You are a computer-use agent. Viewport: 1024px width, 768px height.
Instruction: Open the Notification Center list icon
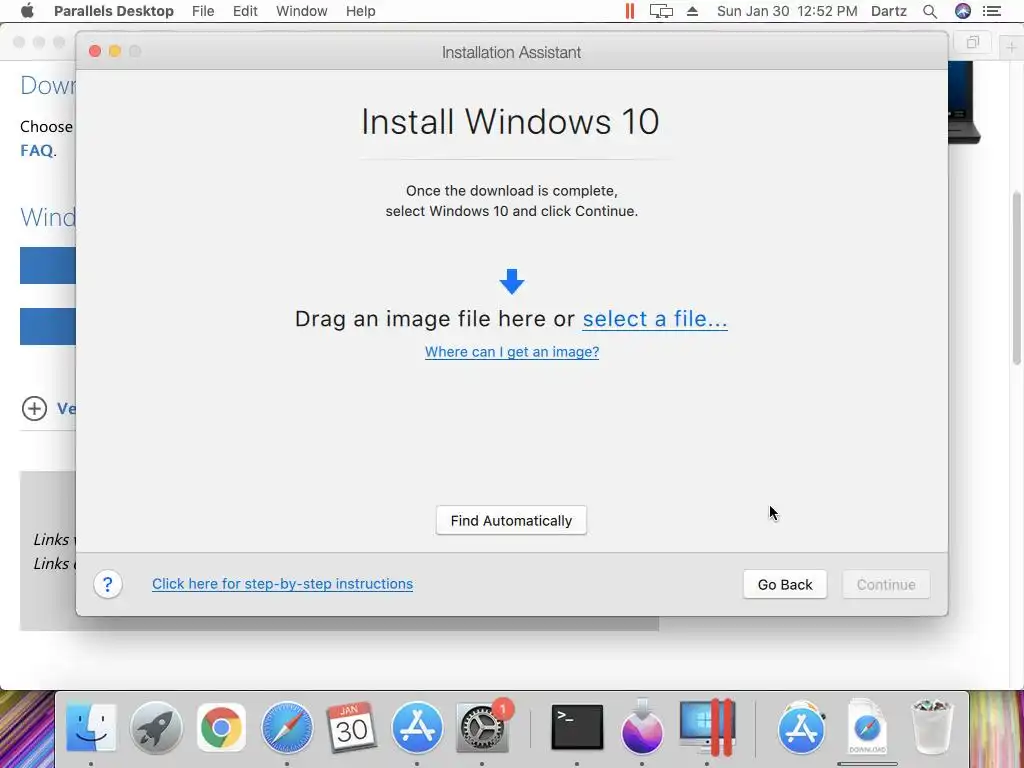992,11
